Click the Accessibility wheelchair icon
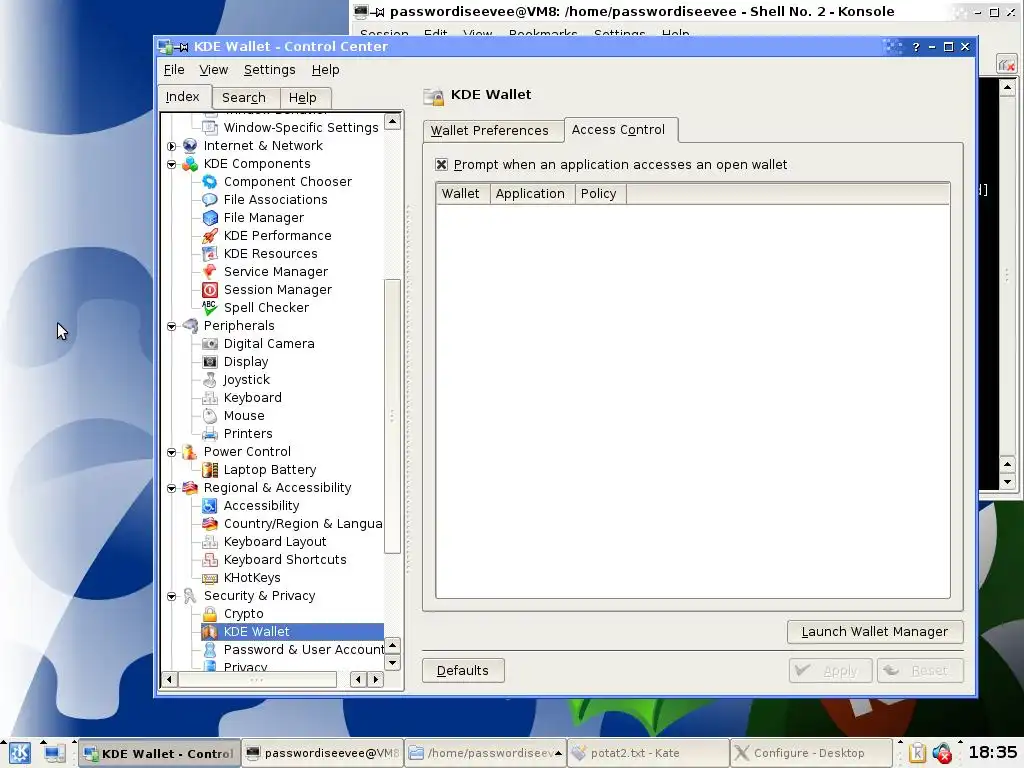This screenshot has width=1024, height=768. pyautogui.click(x=210, y=505)
